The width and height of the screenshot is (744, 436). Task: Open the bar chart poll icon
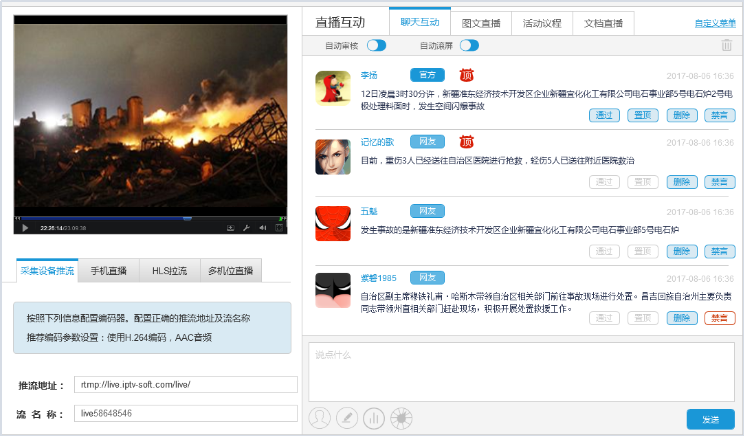pyautogui.click(x=373, y=417)
